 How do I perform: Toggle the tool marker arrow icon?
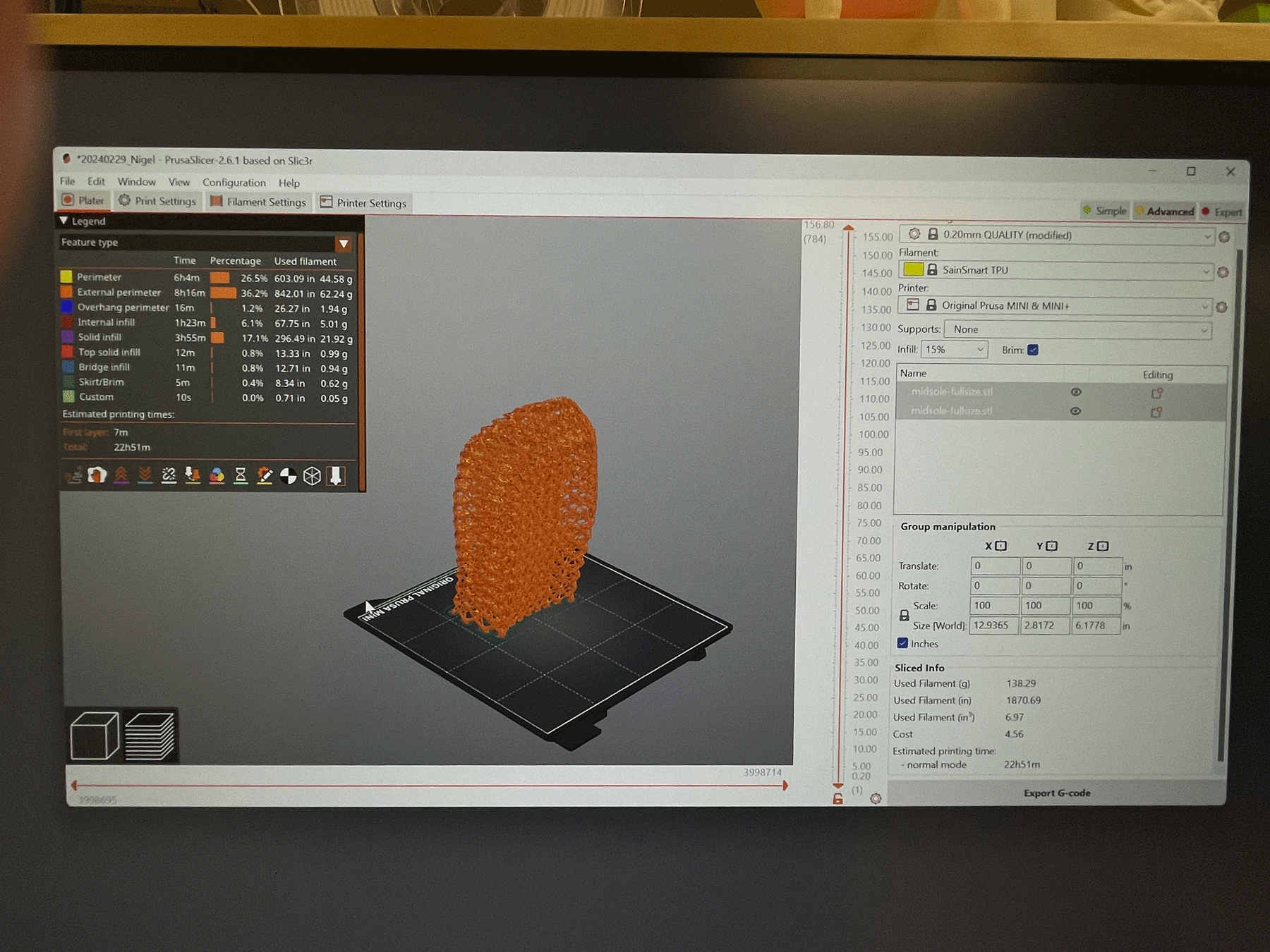336,476
